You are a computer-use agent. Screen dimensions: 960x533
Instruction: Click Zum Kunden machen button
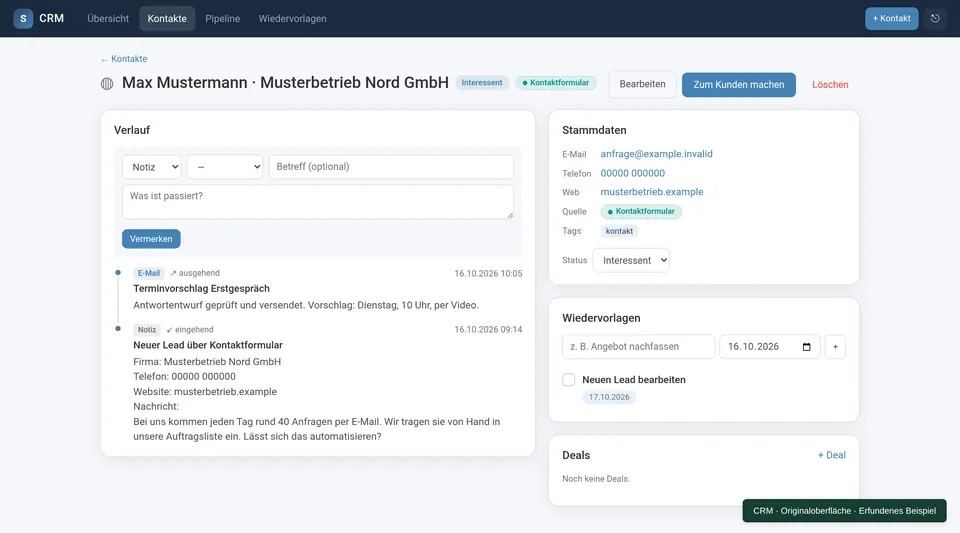[x=738, y=84]
